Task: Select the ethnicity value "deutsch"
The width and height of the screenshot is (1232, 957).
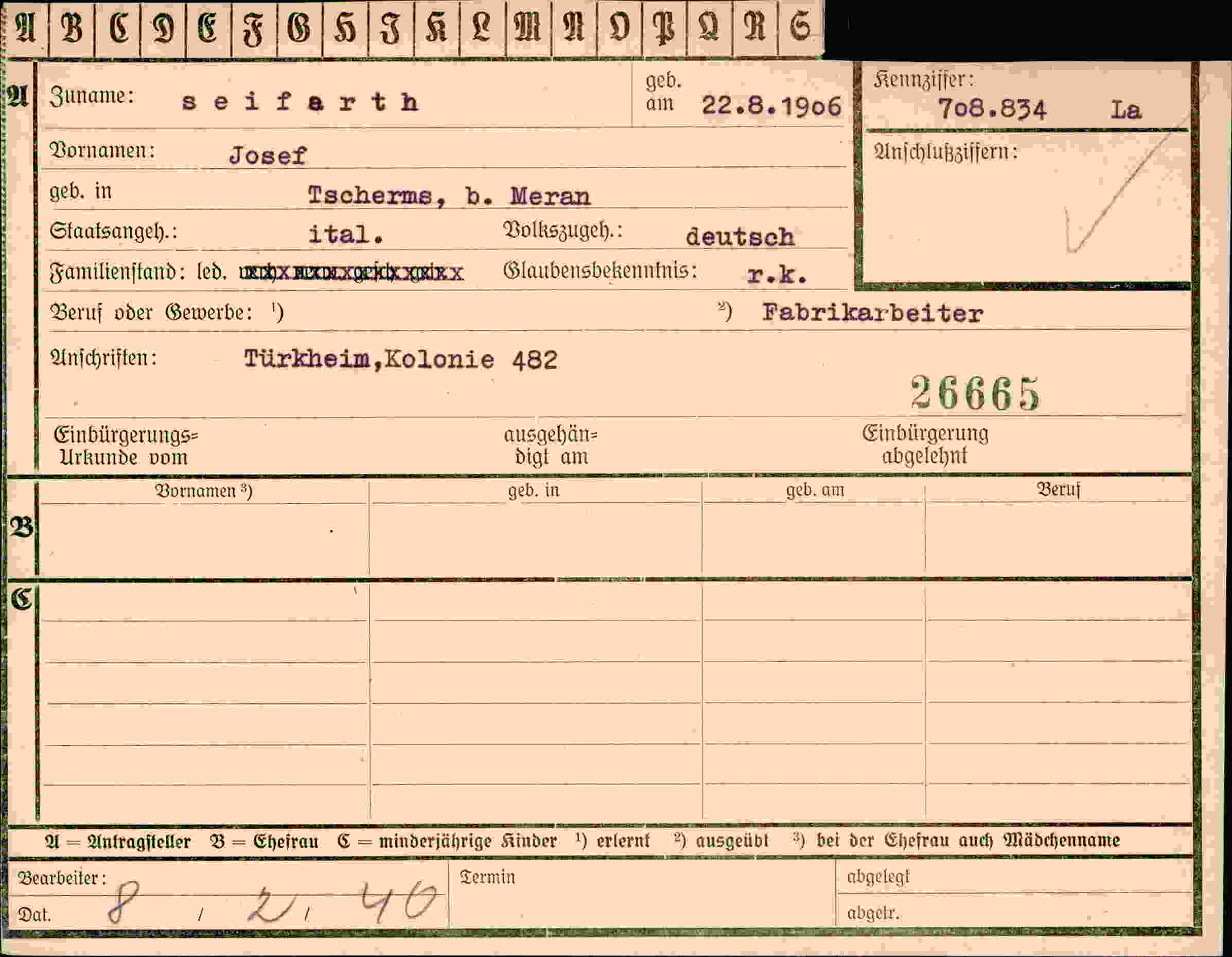Action: [x=740, y=236]
